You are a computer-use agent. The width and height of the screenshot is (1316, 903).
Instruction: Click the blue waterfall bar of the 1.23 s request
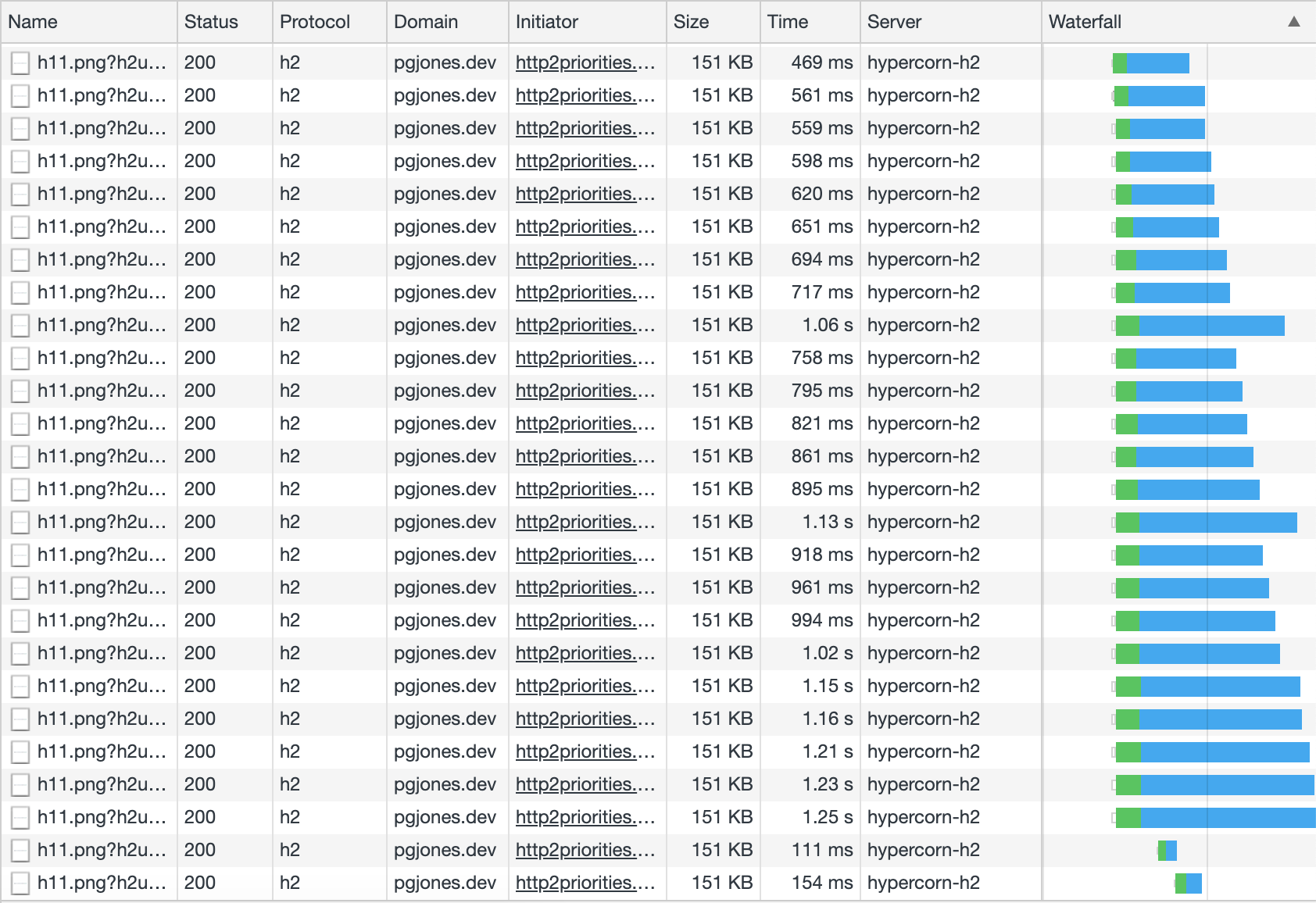[1227, 784]
